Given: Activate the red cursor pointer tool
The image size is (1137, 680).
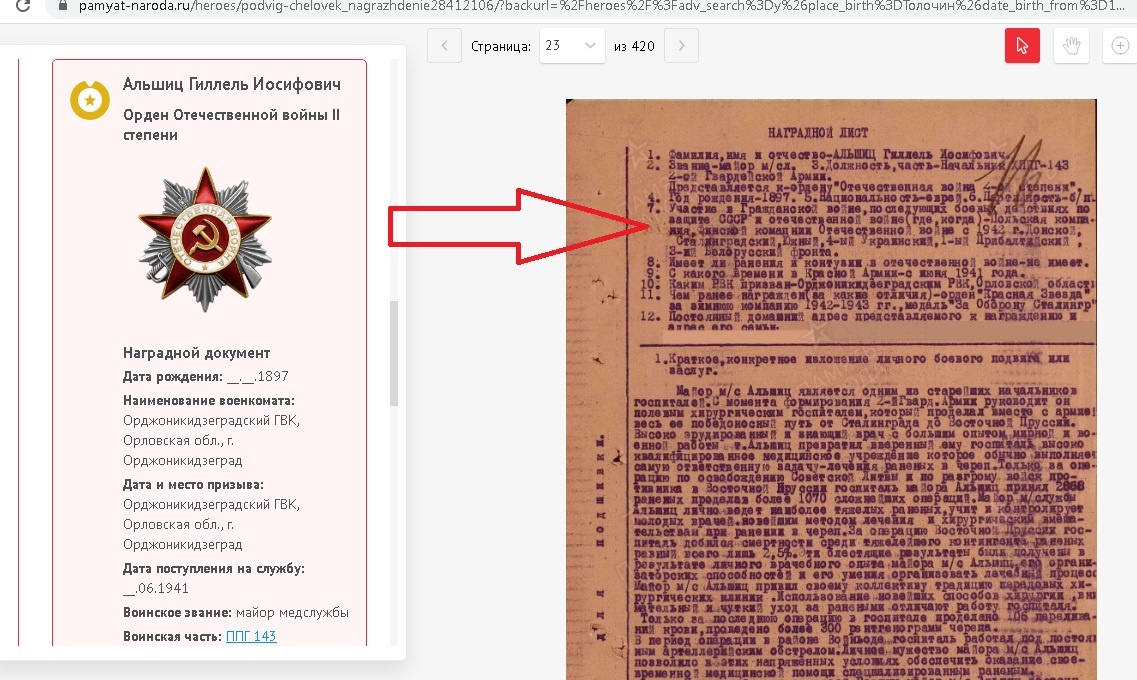Looking at the screenshot, I should [1022, 46].
